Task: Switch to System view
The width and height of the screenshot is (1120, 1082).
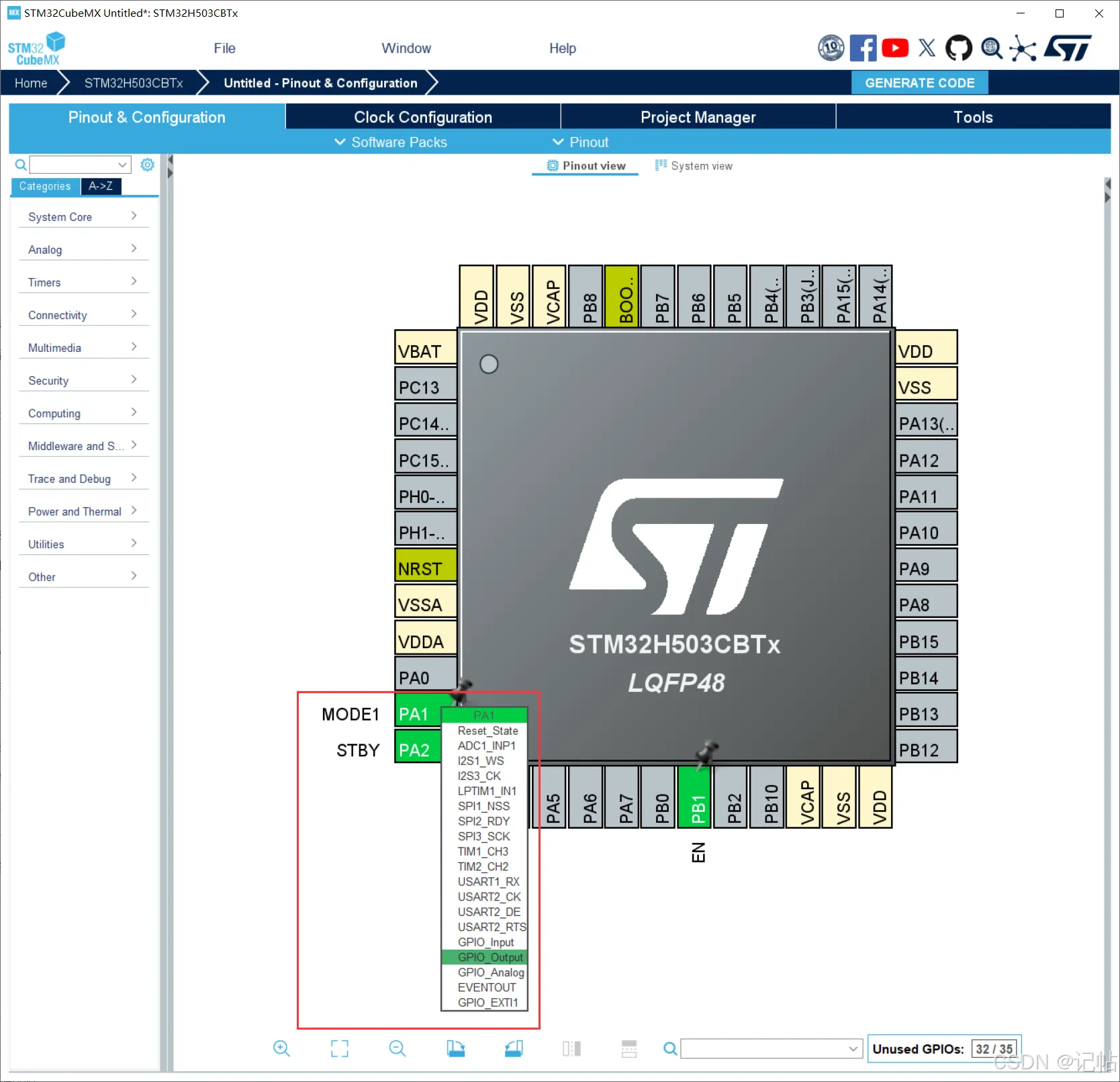Action: tap(694, 166)
